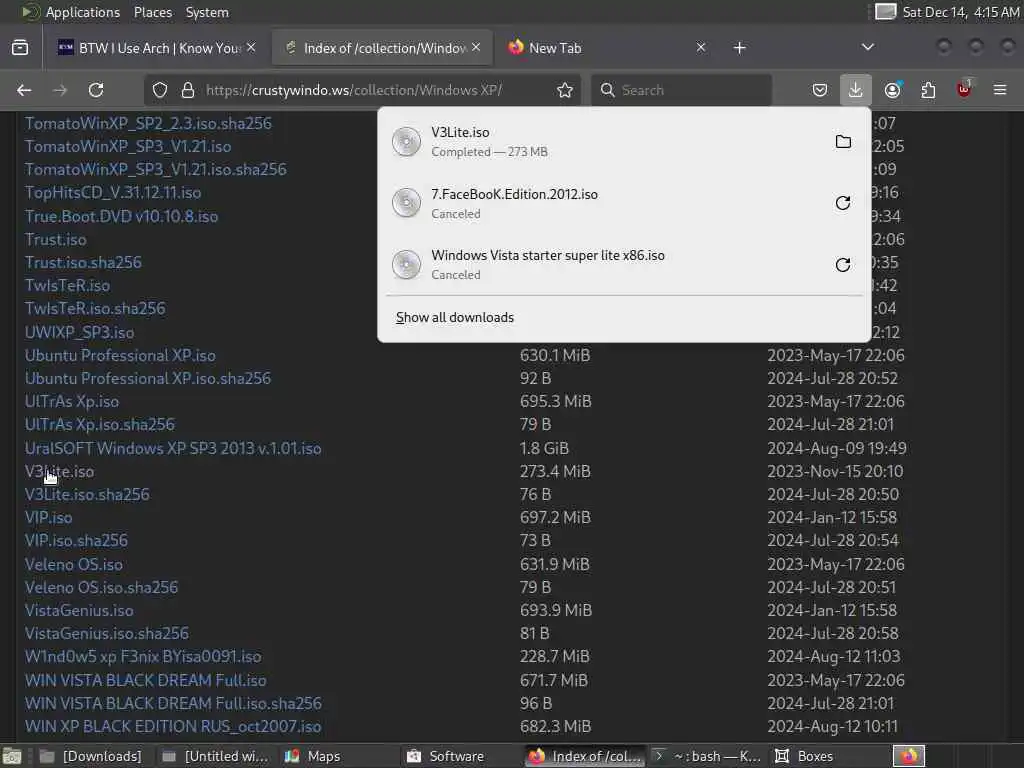Open TopHitsCD_V.31.12.11.iso link
The image size is (1024, 768).
click(x=113, y=193)
